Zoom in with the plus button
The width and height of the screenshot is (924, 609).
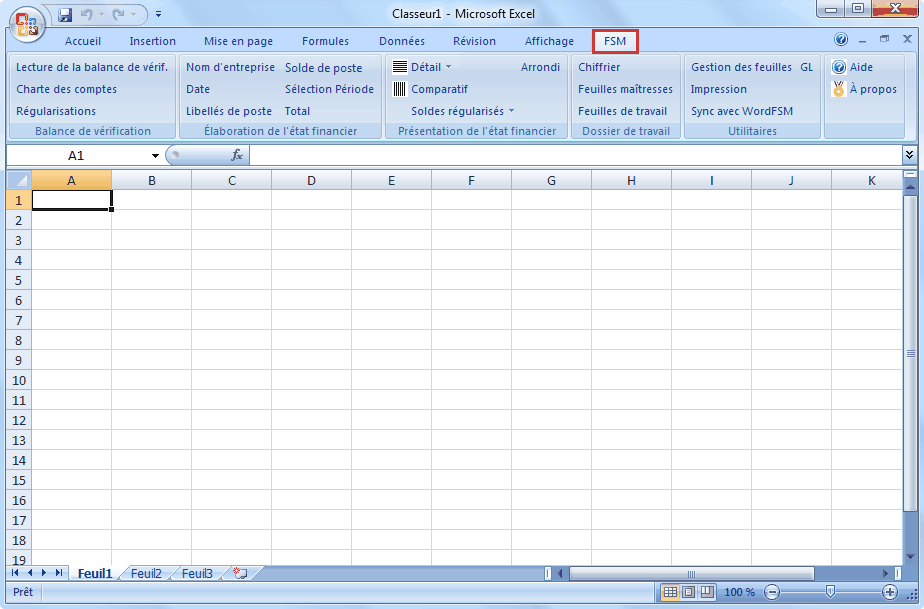(890, 592)
